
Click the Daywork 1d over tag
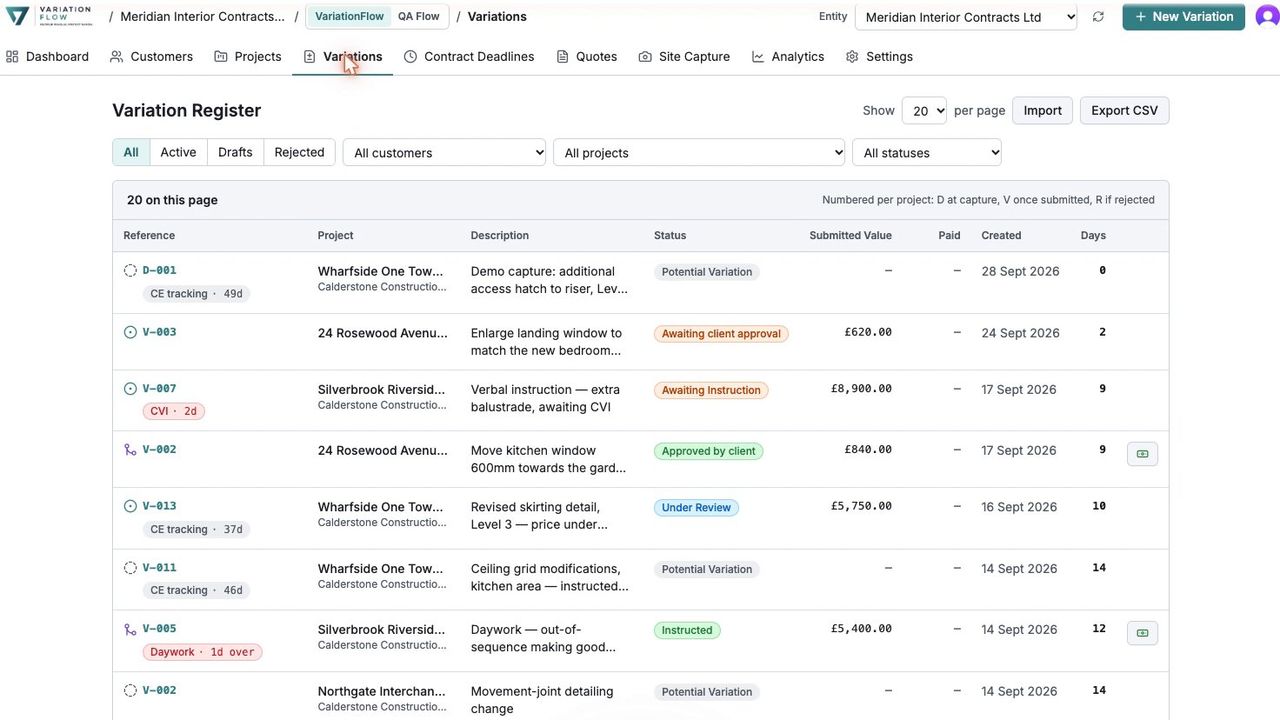[x=202, y=652]
